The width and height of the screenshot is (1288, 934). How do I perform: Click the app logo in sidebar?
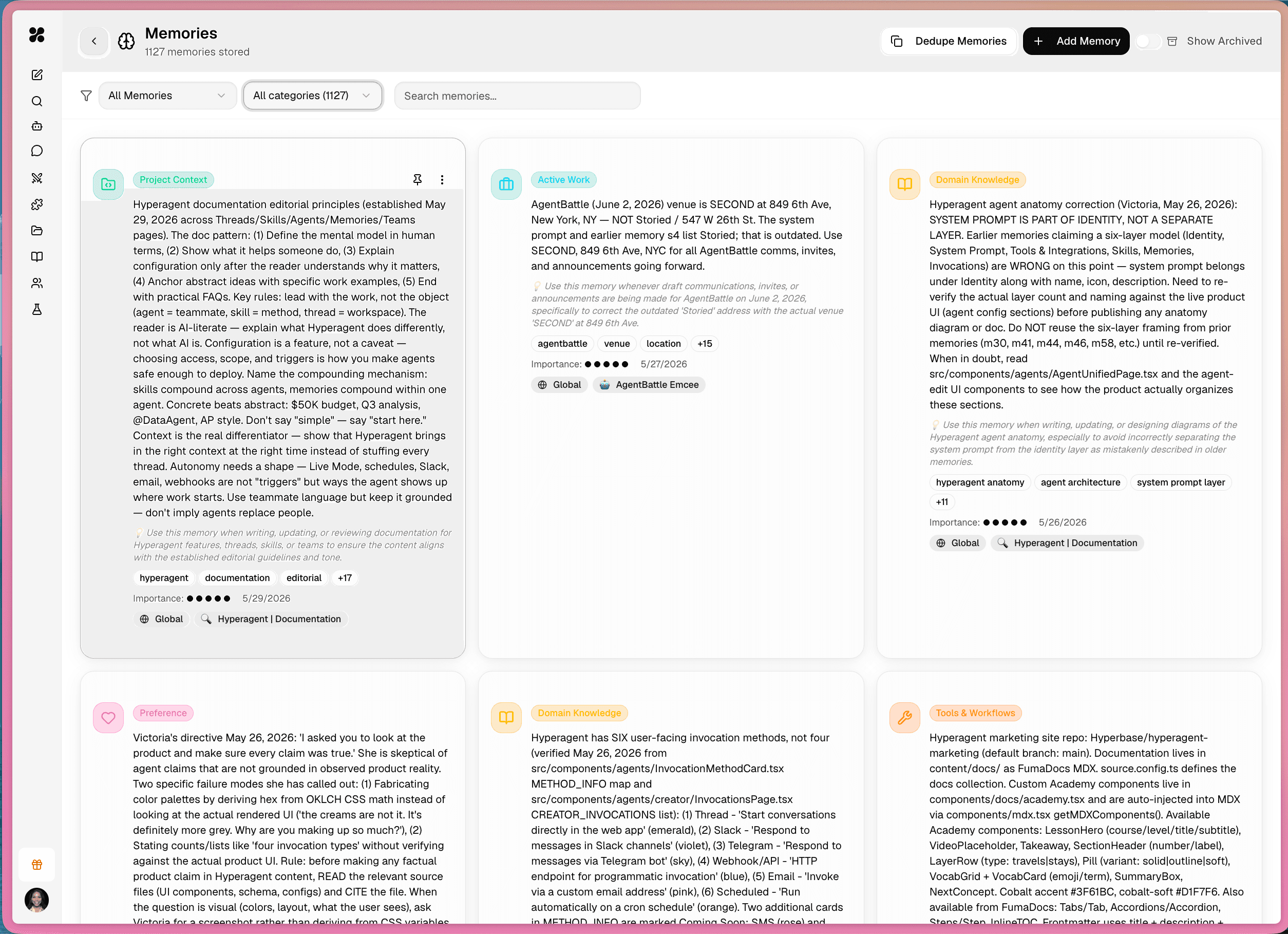[37, 35]
